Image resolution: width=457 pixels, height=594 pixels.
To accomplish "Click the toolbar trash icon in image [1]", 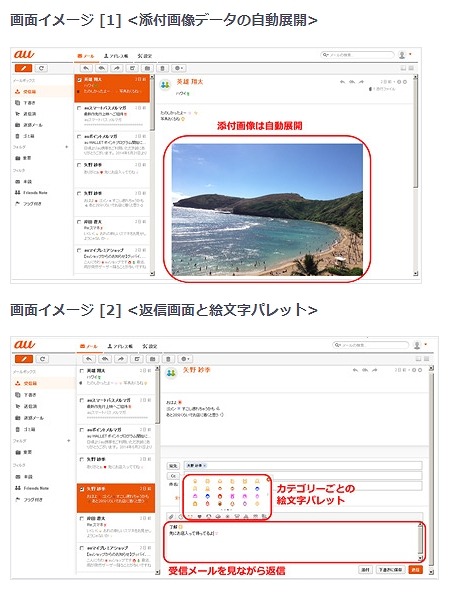I will pyautogui.click(x=162, y=68).
